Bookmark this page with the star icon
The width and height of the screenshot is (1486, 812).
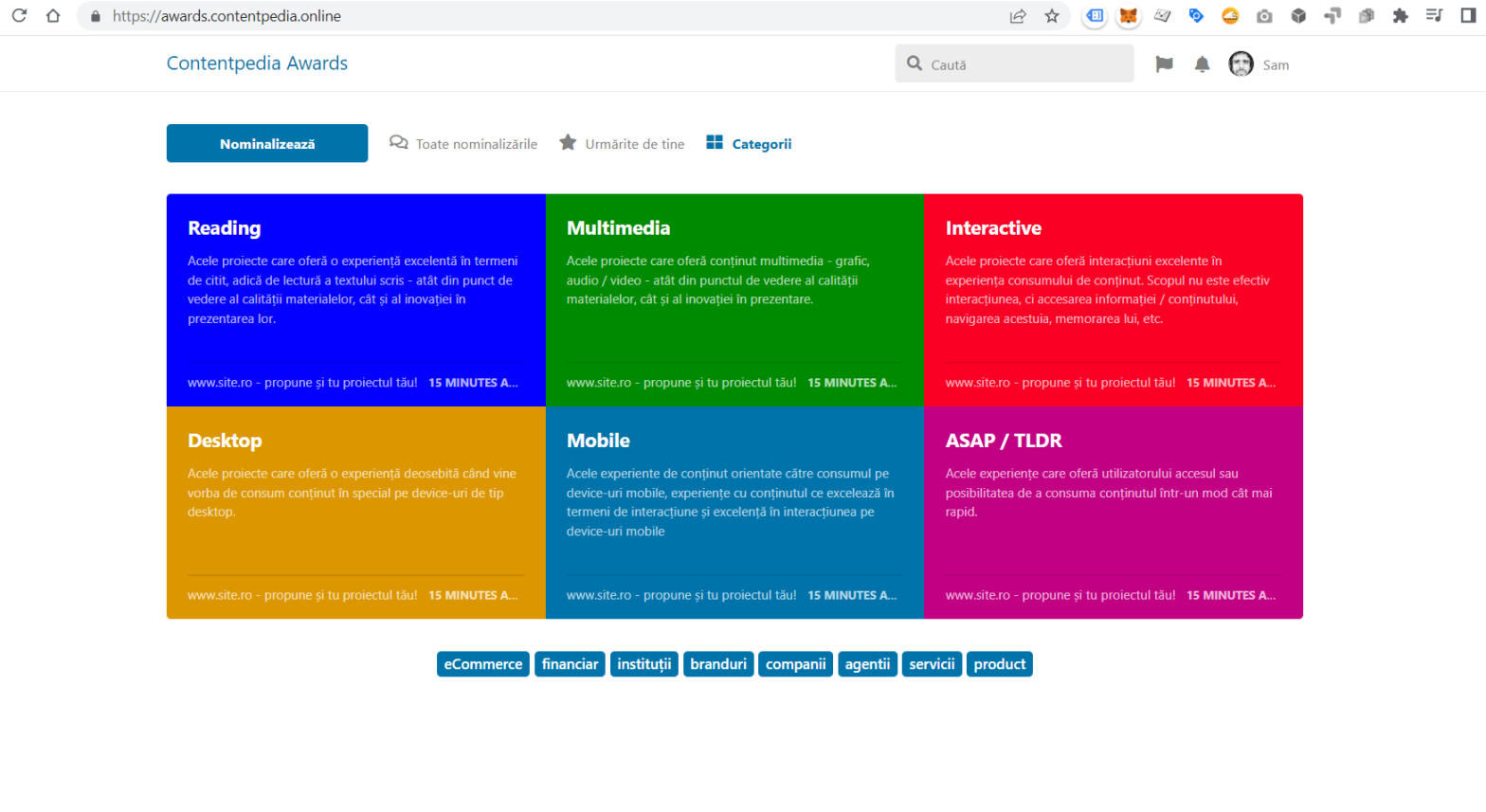tap(1052, 16)
